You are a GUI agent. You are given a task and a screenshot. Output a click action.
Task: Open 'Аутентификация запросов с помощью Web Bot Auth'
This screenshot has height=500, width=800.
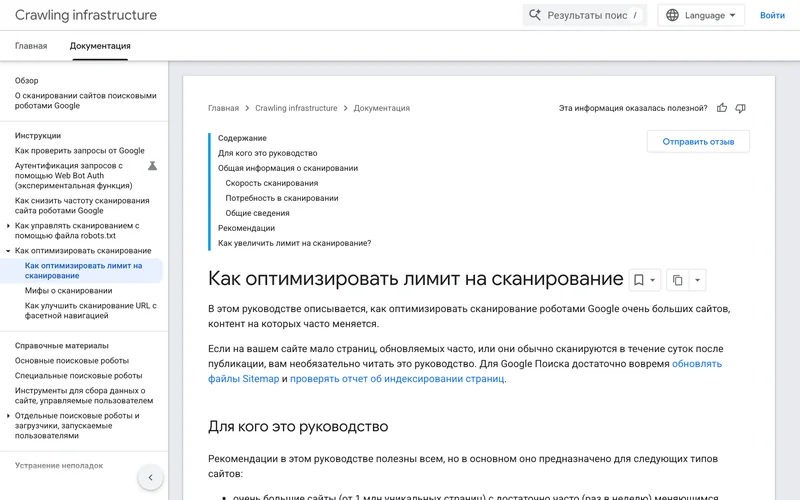73,176
